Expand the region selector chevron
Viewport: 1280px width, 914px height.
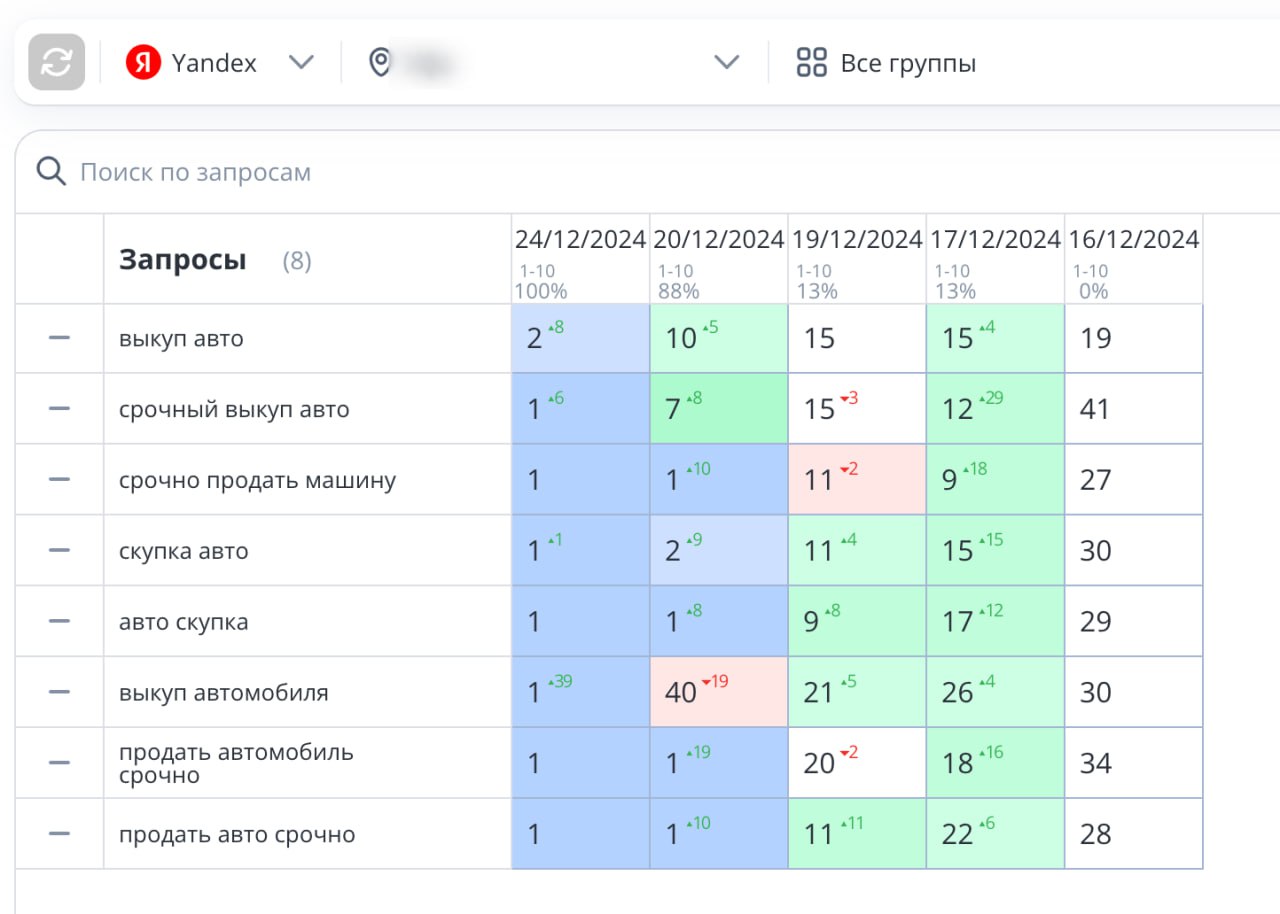click(727, 63)
